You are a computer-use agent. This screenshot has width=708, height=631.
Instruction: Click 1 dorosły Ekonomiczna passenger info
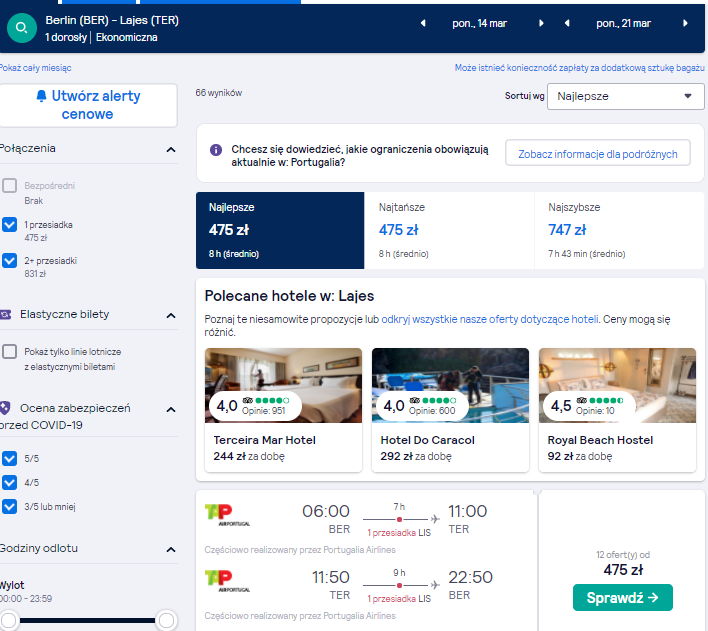101,37
